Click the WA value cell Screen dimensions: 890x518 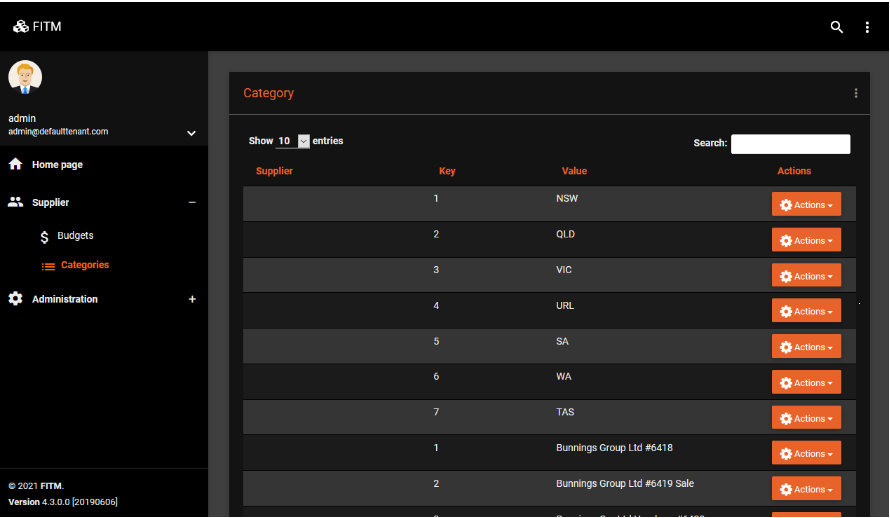(564, 377)
